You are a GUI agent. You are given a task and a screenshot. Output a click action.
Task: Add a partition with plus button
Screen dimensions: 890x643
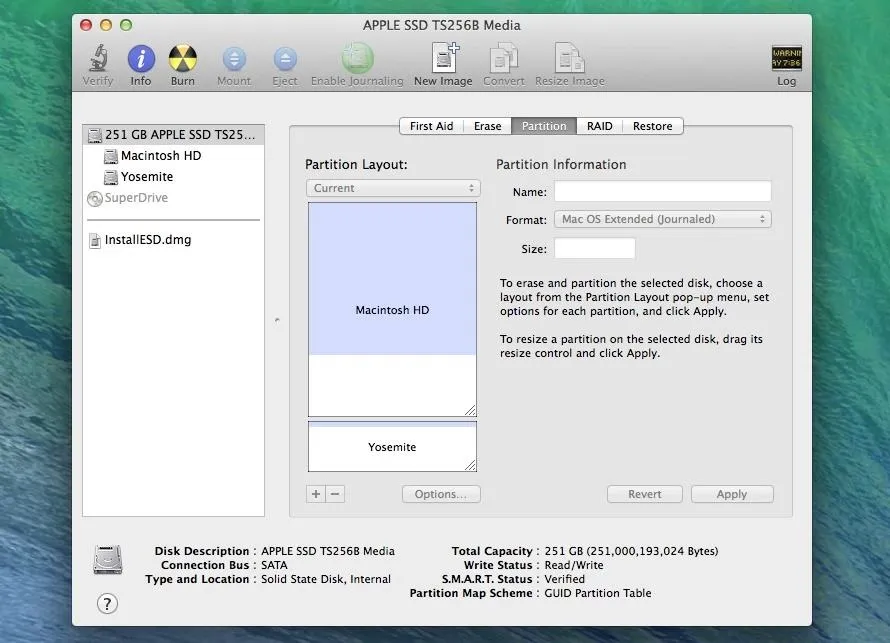coord(316,494)
